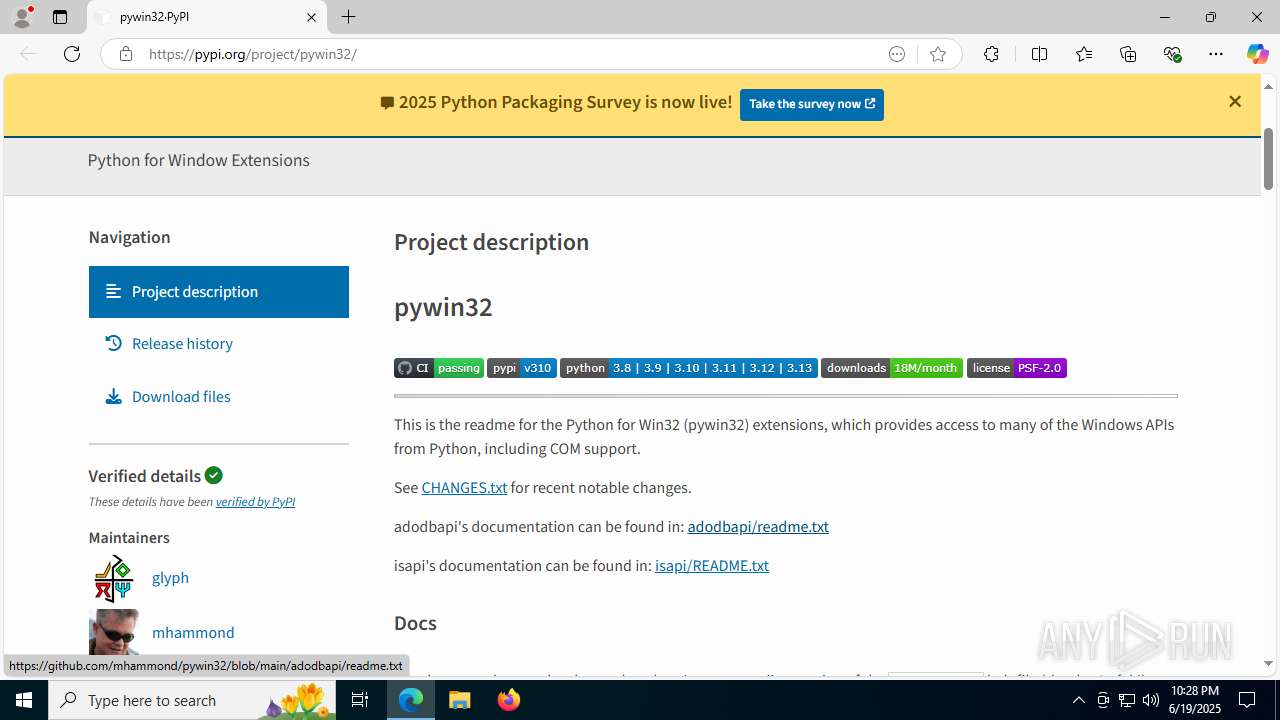This screenshot has height=720, width=1280.
Task: Click the taskbar search box
Action: 192,700
